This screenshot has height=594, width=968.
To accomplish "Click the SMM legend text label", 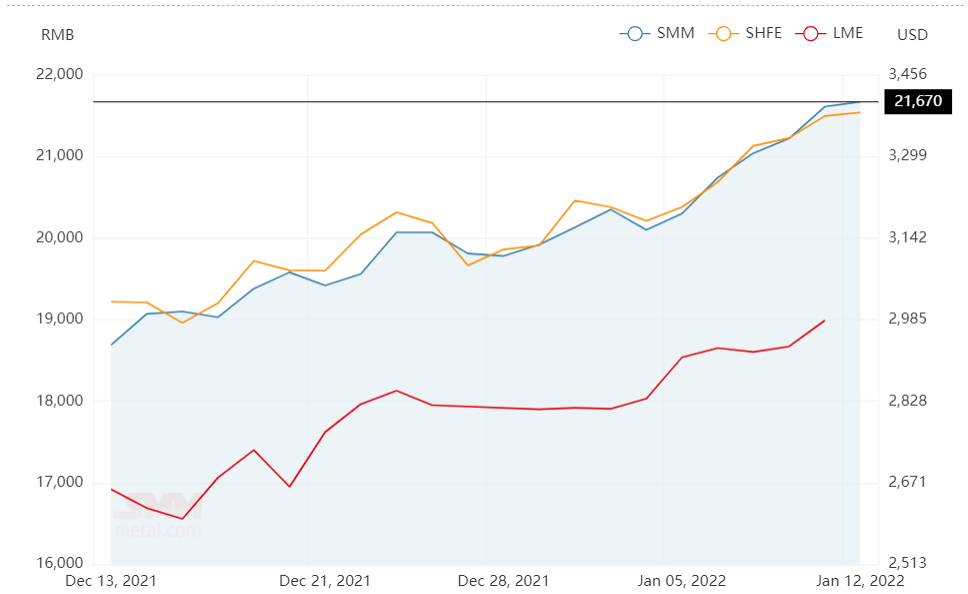I will click(675, 33).
